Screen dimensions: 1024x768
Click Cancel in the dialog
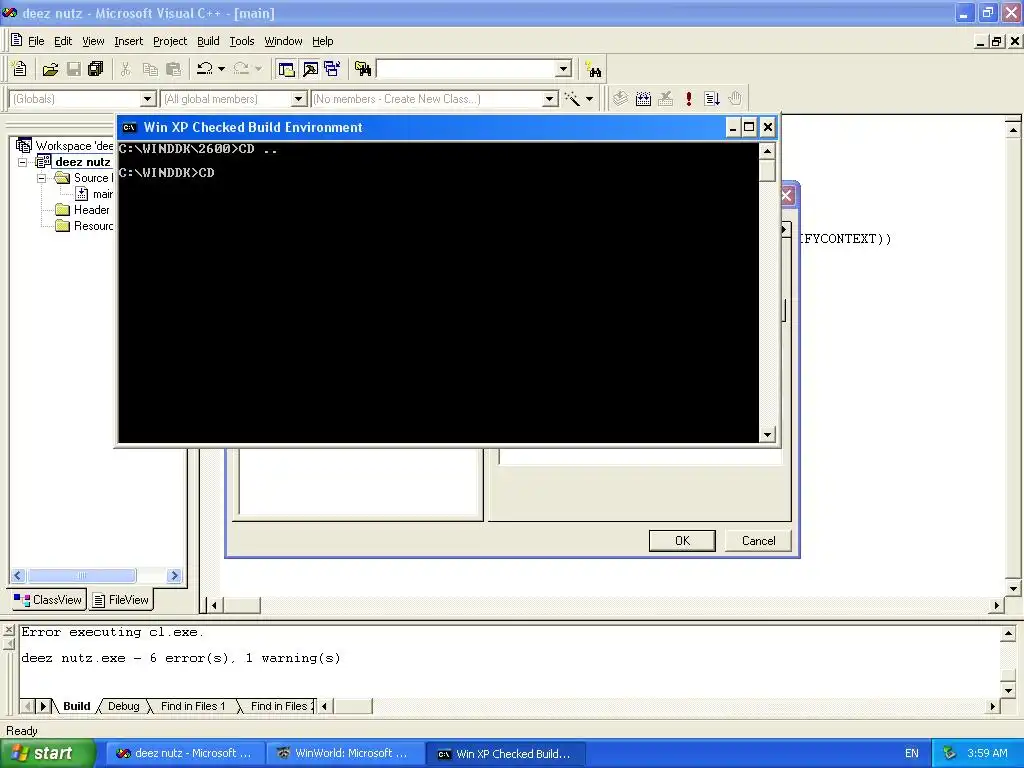(758, 541)
